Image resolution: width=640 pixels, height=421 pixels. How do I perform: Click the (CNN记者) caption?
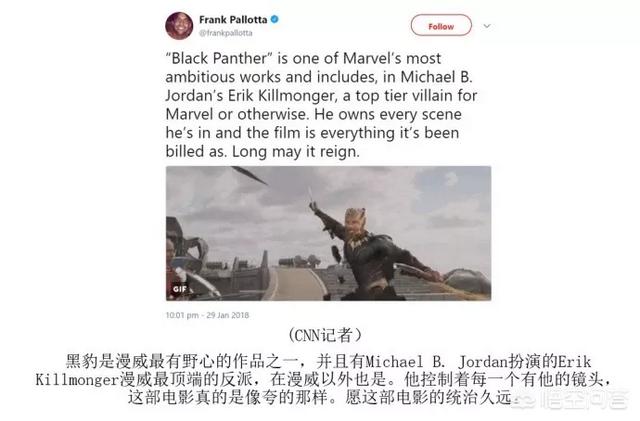(325, 335)
